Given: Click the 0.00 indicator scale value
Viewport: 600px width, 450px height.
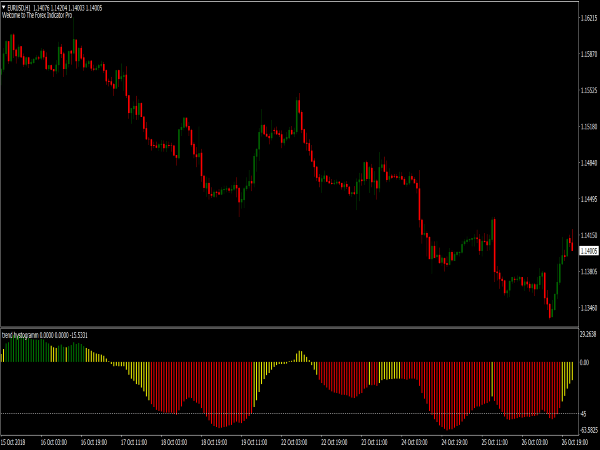Looking at the screenshot, I should pyautogui.click(x=584, y=362).
